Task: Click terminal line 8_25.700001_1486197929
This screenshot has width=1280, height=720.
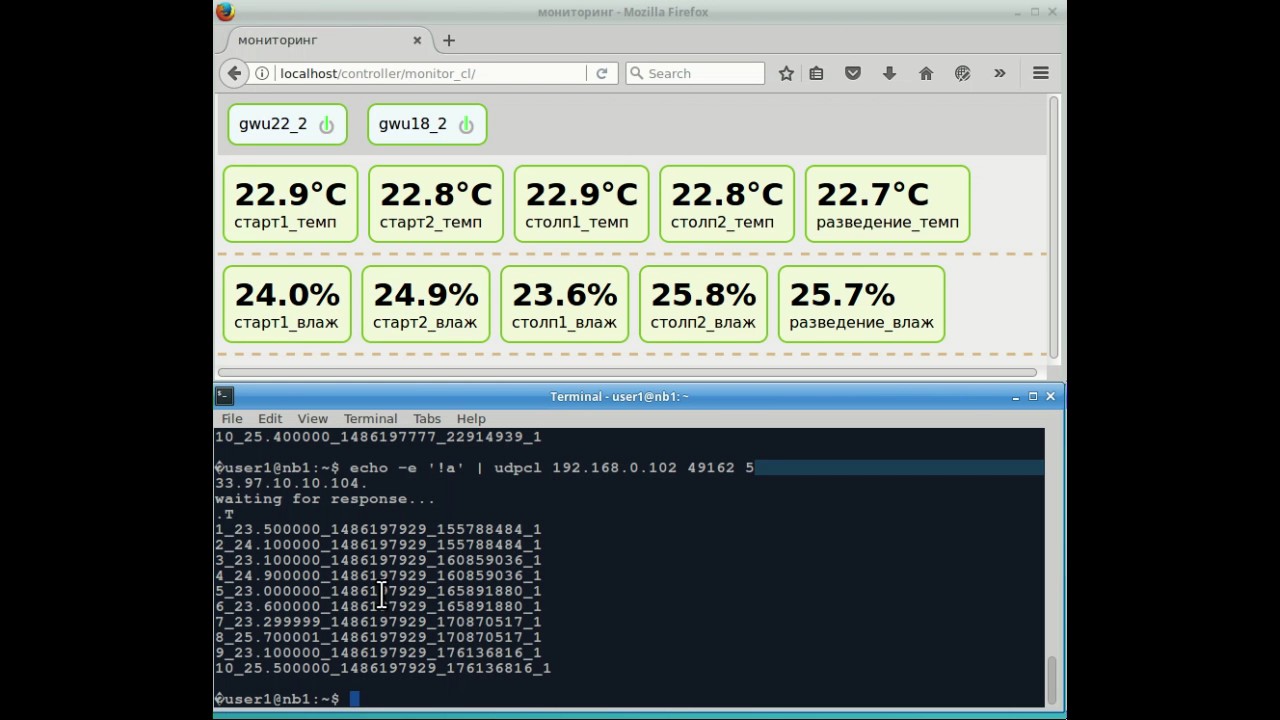Action: click(x=378, y=637)
